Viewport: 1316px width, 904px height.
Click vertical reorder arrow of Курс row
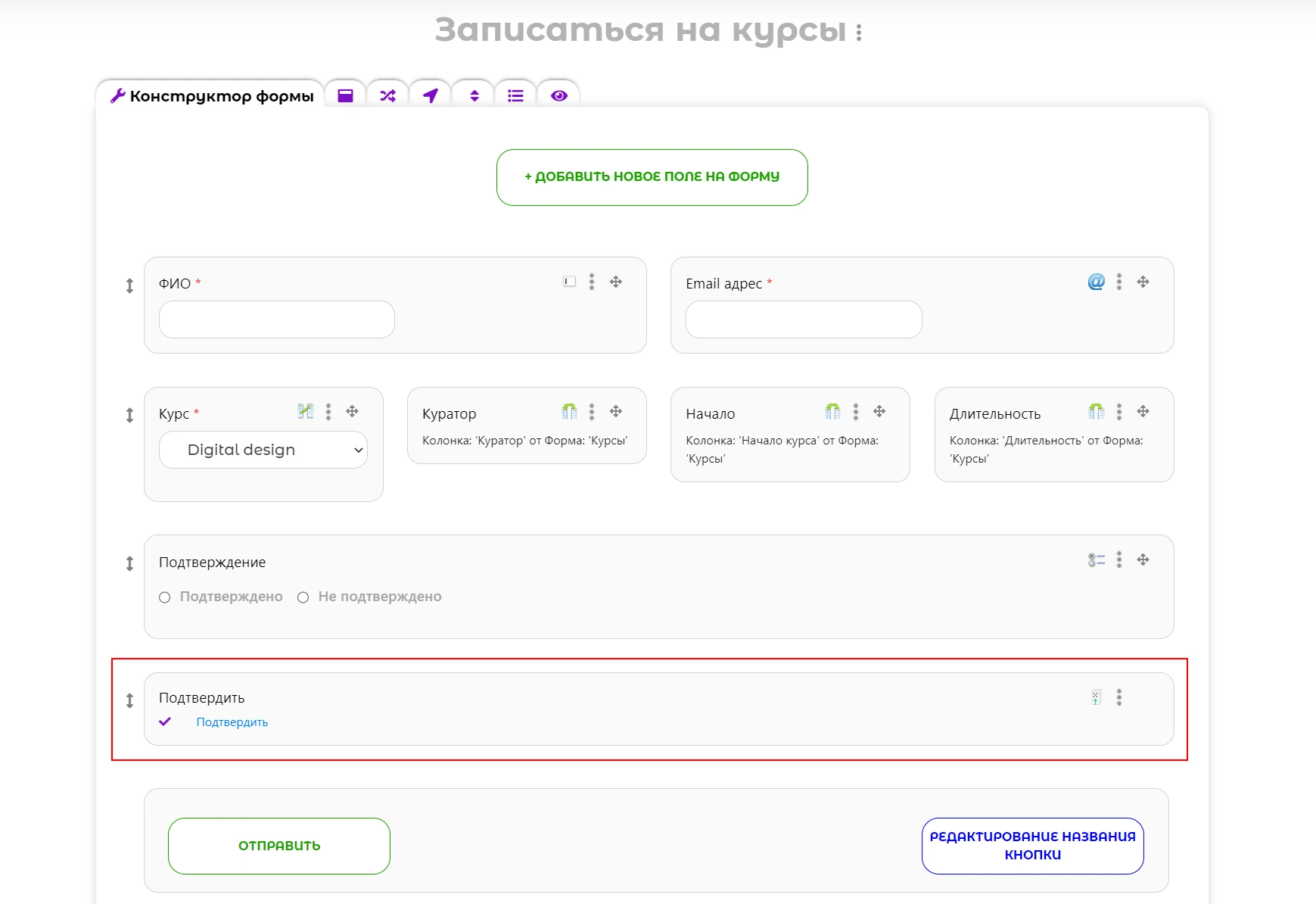pyautogui.click(x=129, y=415)
